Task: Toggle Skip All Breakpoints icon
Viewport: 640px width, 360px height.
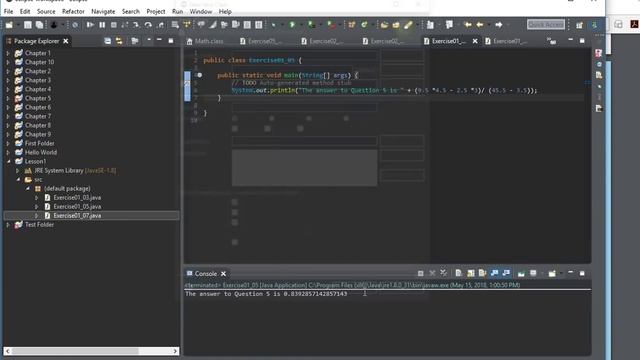Action: pos(75,25)
